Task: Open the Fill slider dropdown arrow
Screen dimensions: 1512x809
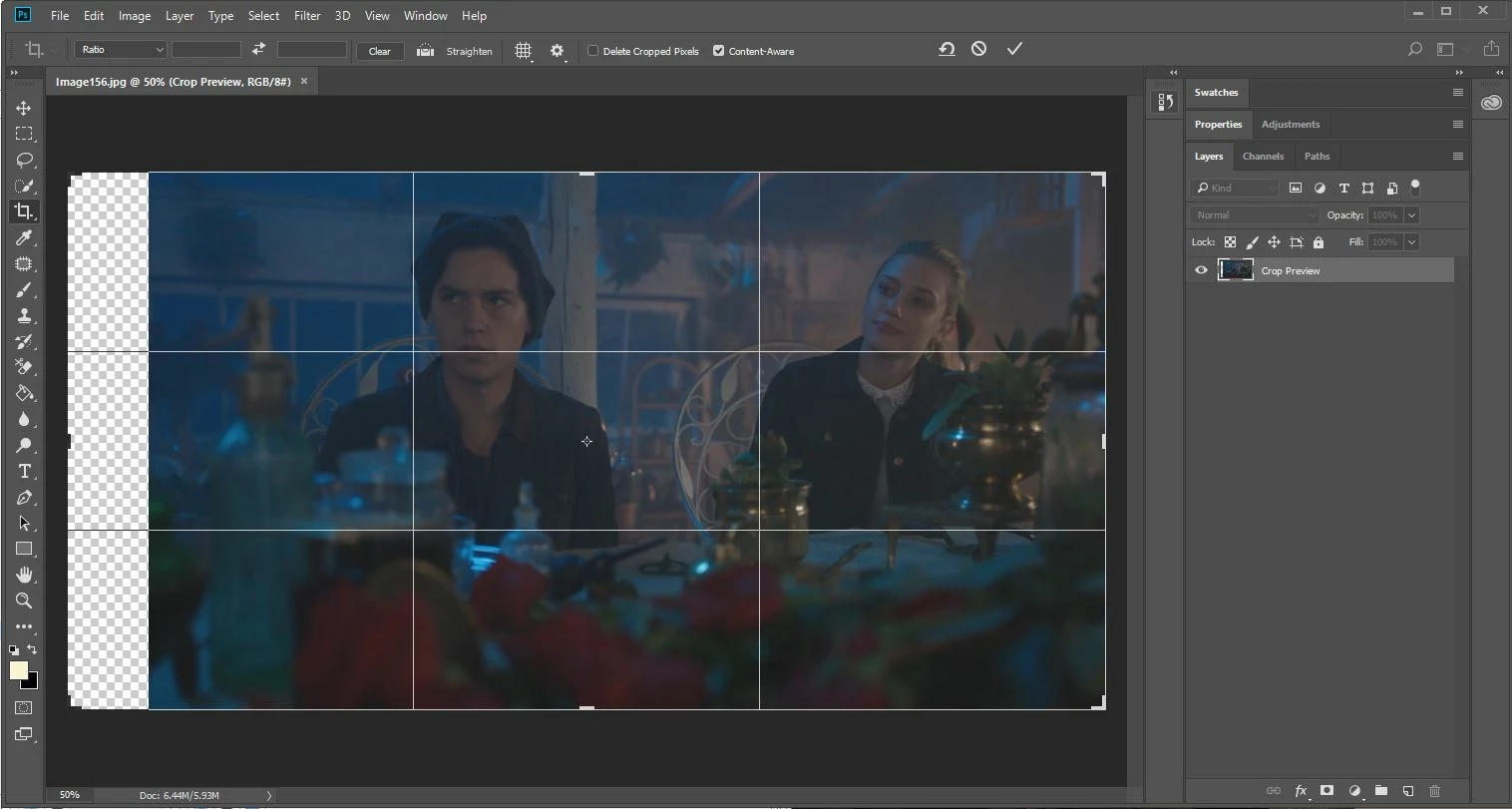Action: pyautogui.click(x=1412, y=242)
